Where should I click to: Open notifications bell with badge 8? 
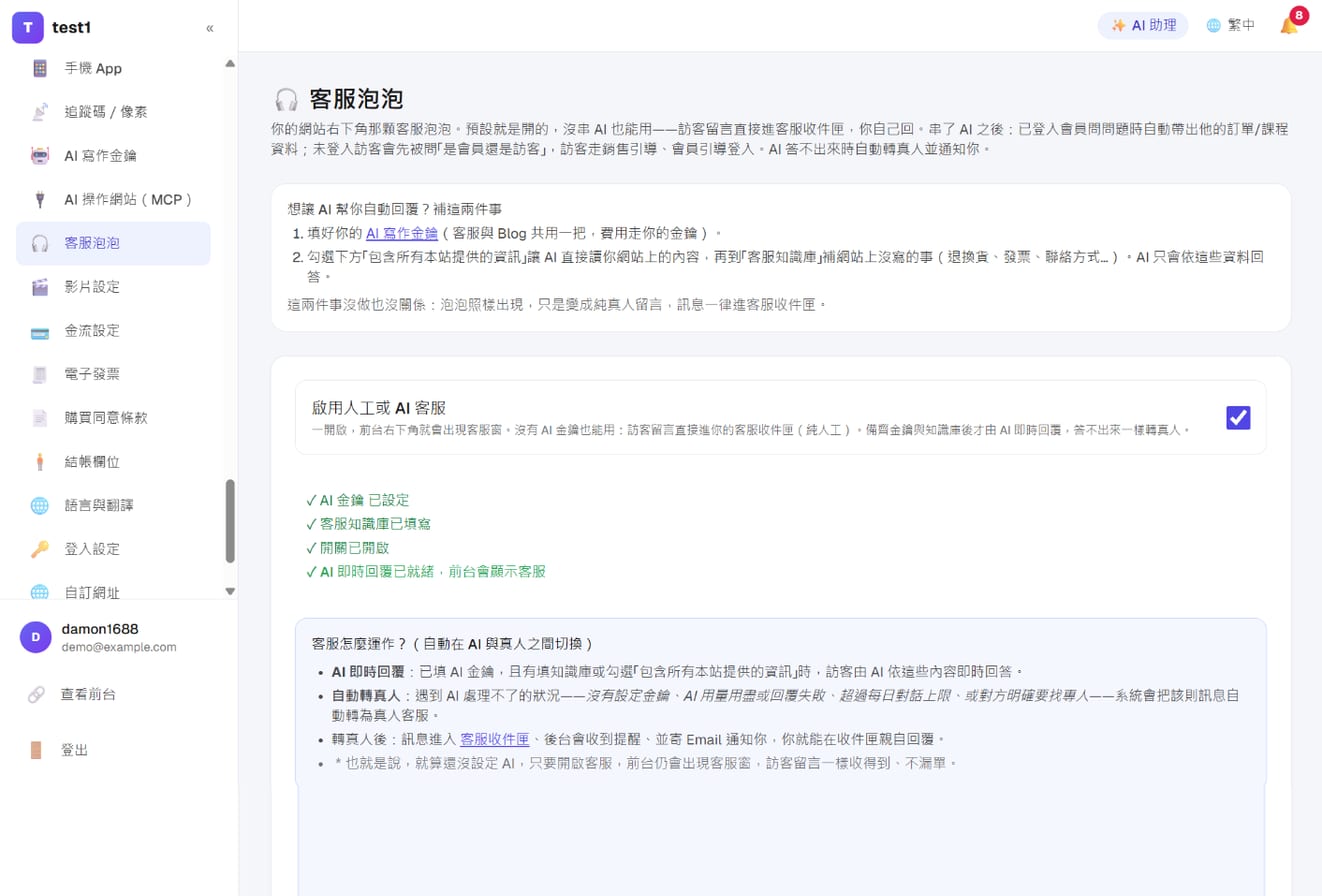coord(1290,25)
